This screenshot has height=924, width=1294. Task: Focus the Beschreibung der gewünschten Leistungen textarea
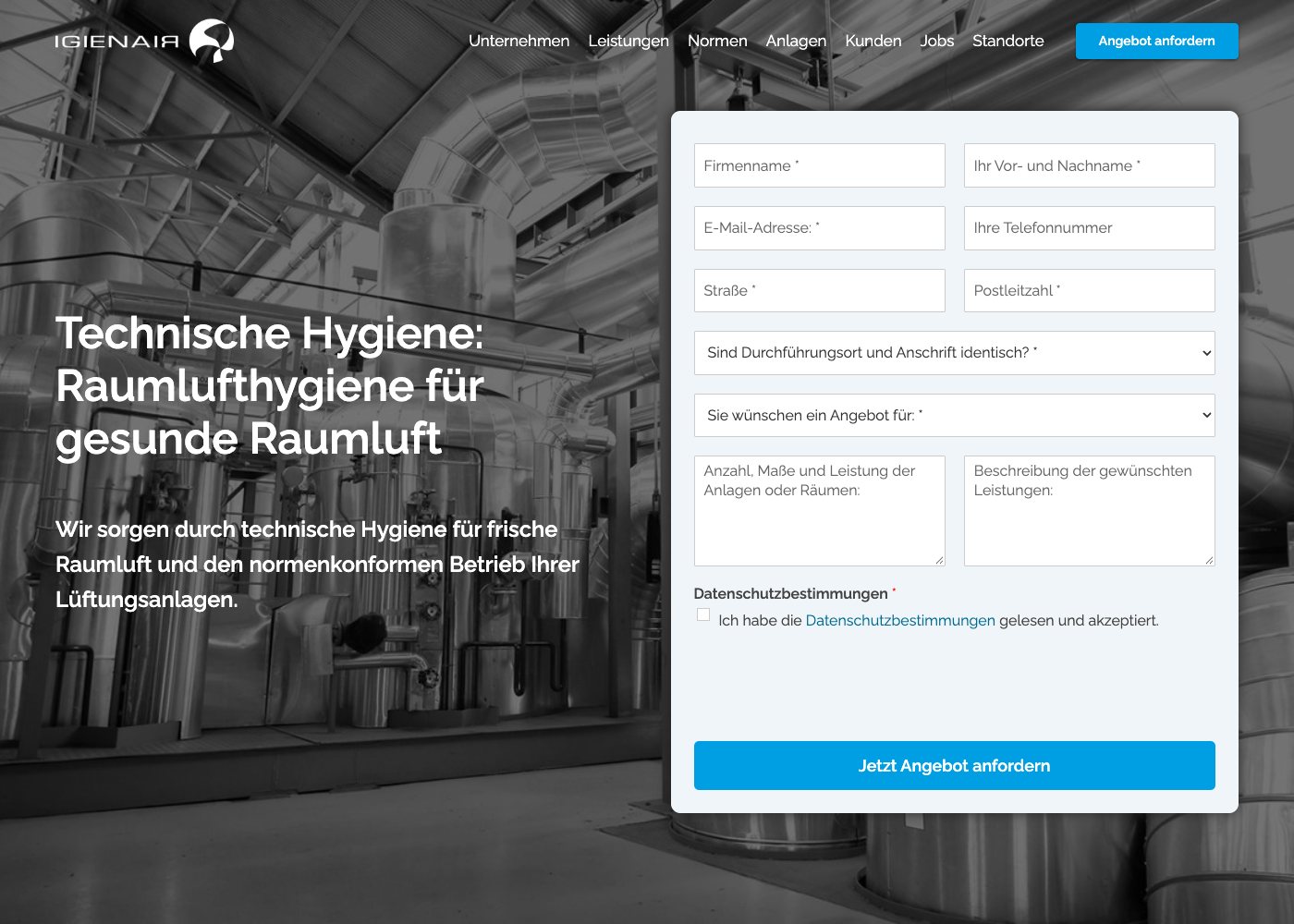1090,511
